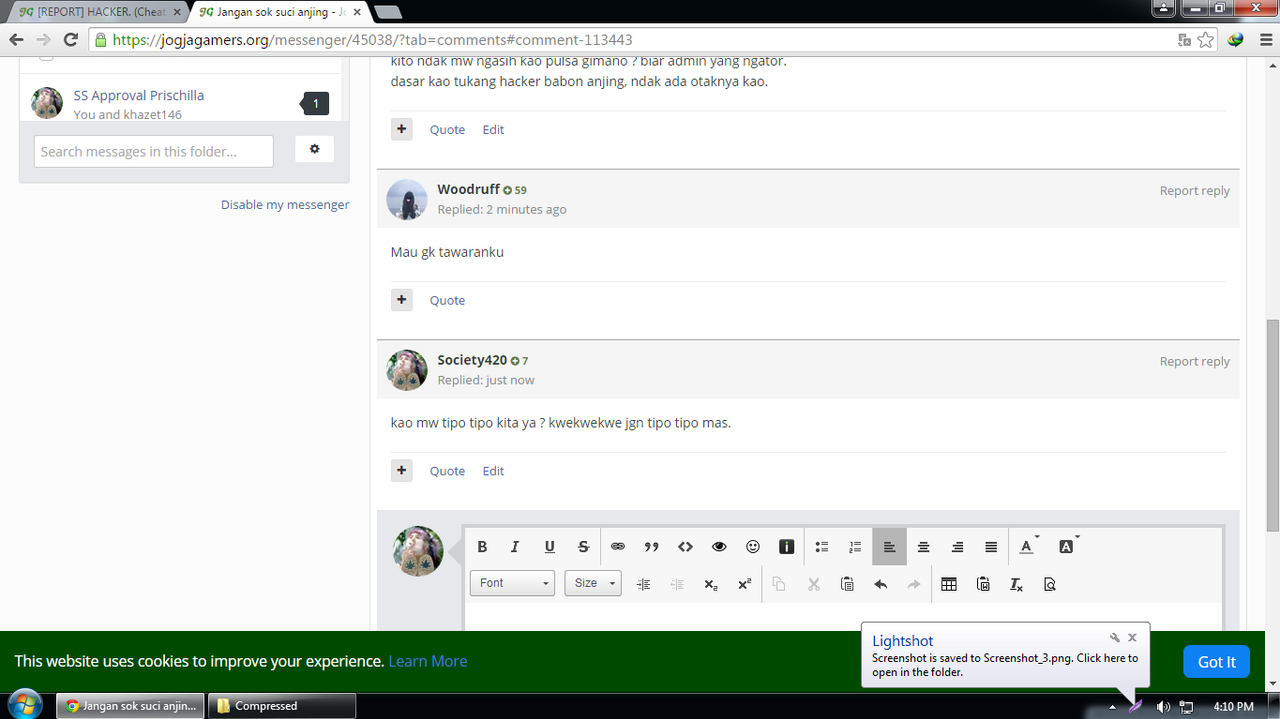The width and height of the screenshot is (1280, 719).
Task: Toggle italic formatting in the editor
Action: 515,547
